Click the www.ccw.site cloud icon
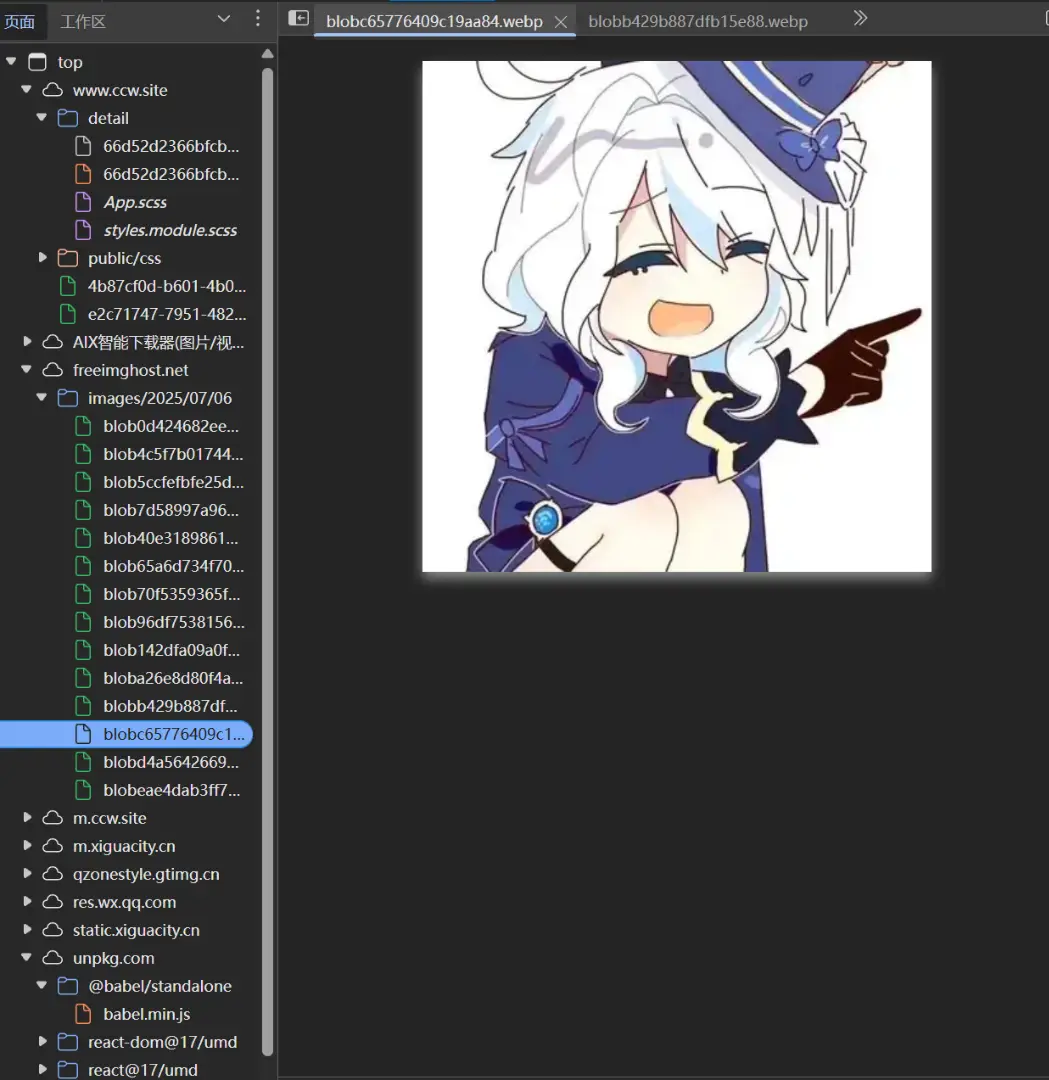 click(52, 90)
